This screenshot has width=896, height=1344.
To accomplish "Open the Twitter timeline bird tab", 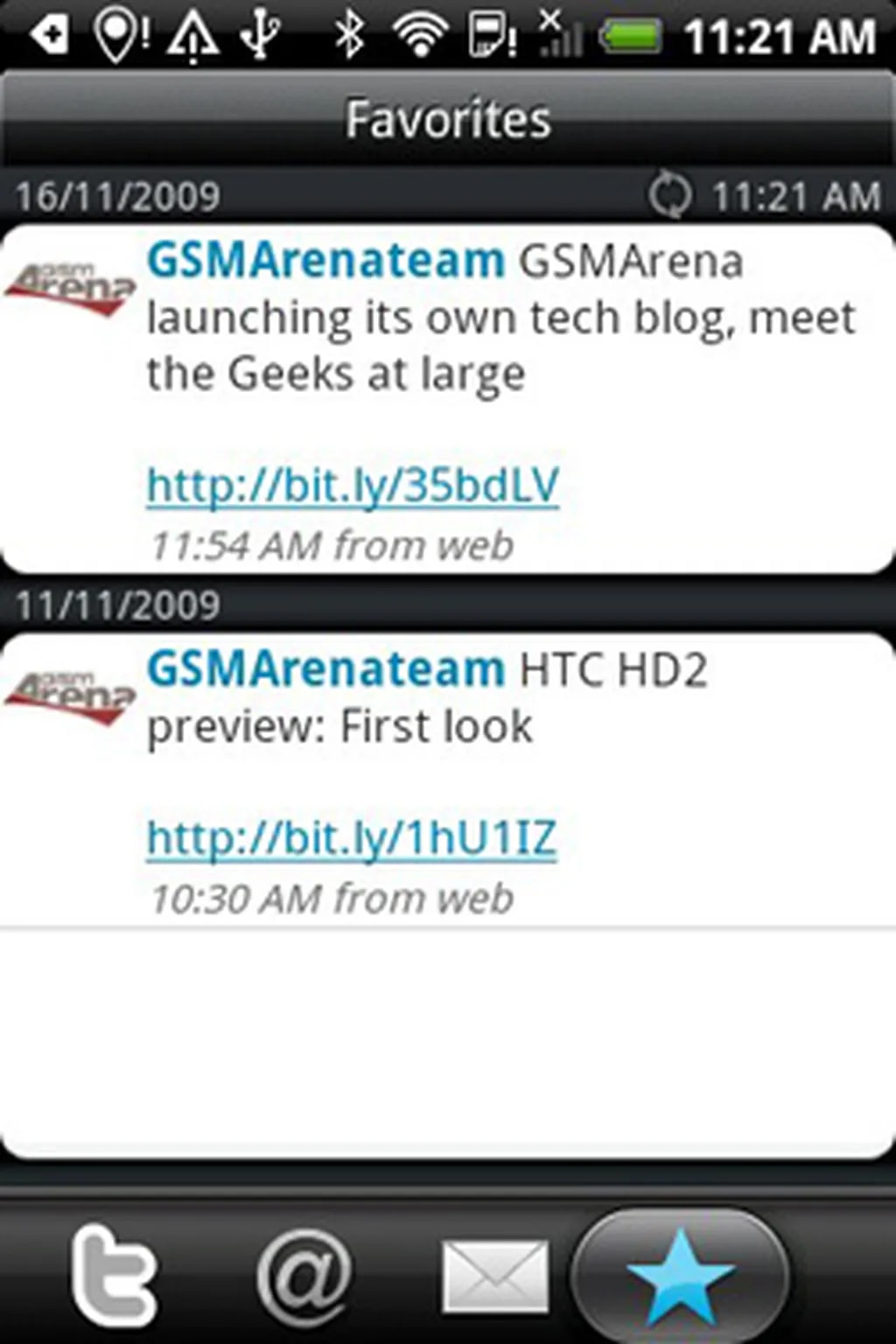I will coord(114,1276).
